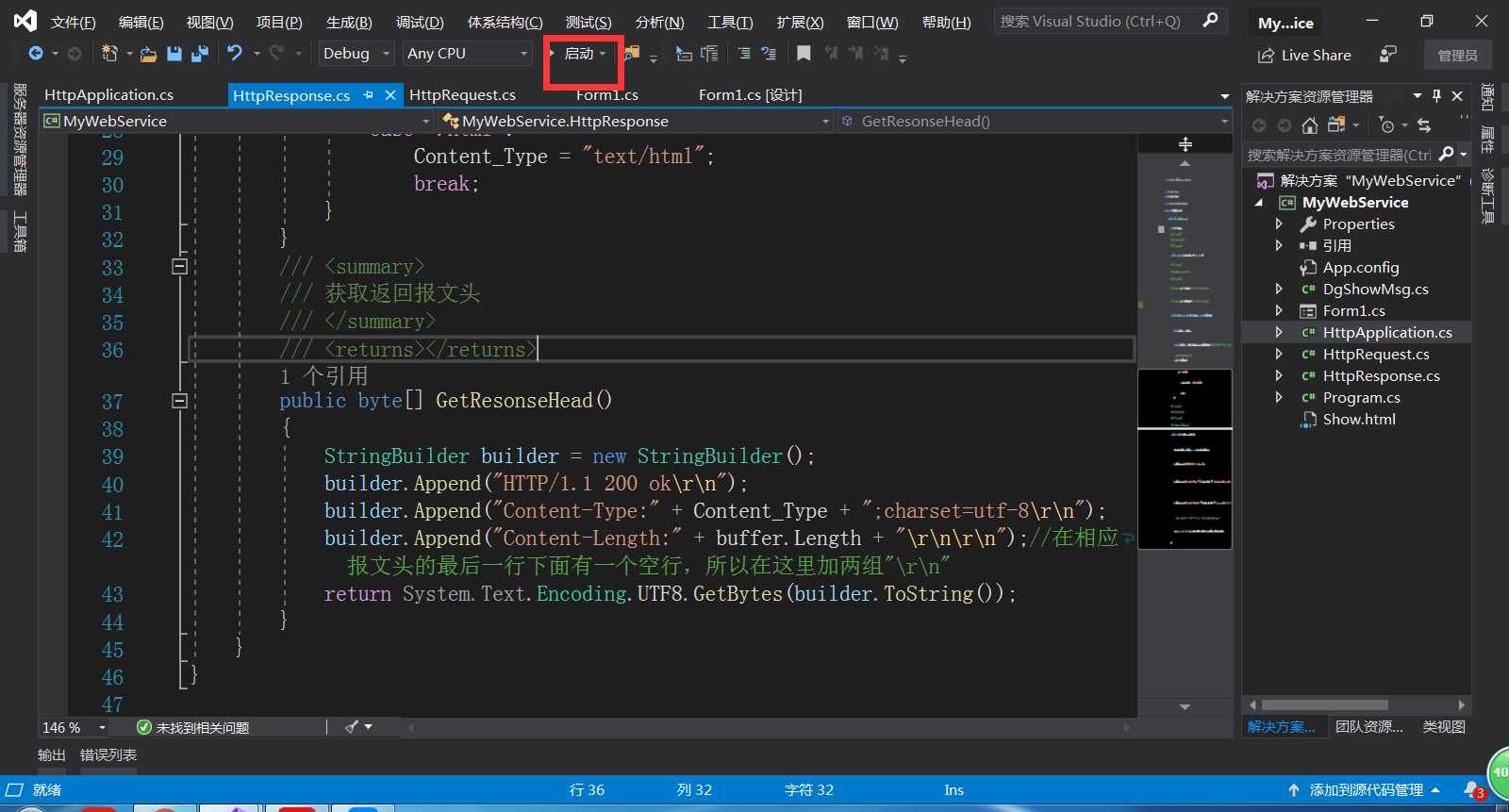
Task: Click sync with active document icon
Action: click(1424, 125)
